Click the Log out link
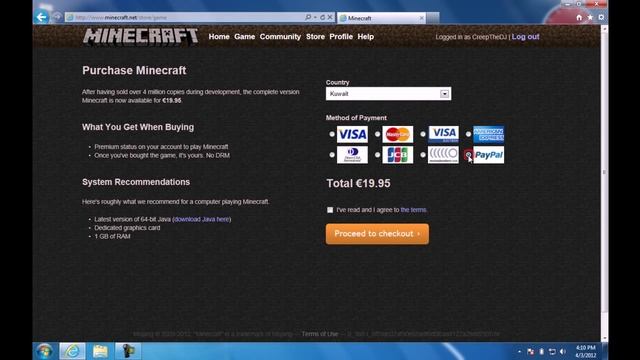 525,37
